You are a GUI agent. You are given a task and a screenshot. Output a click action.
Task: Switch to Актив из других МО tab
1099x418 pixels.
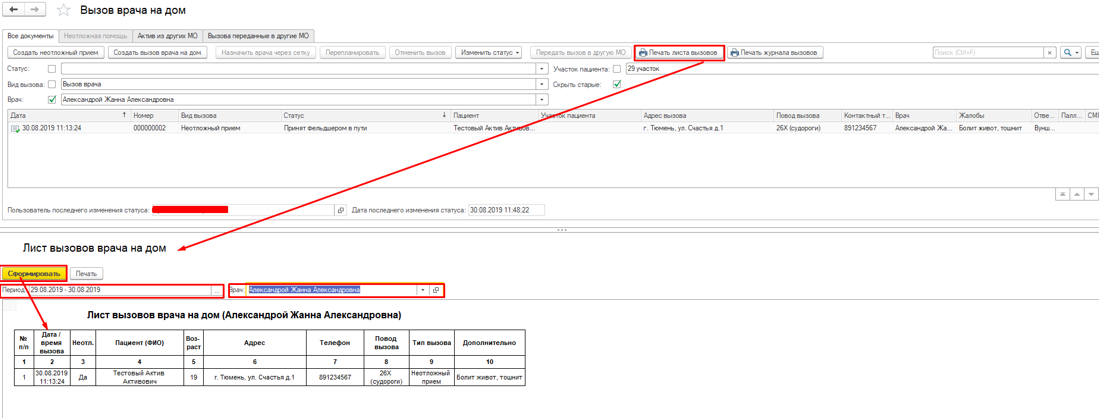pyautogui.click(x=167, y=36)
